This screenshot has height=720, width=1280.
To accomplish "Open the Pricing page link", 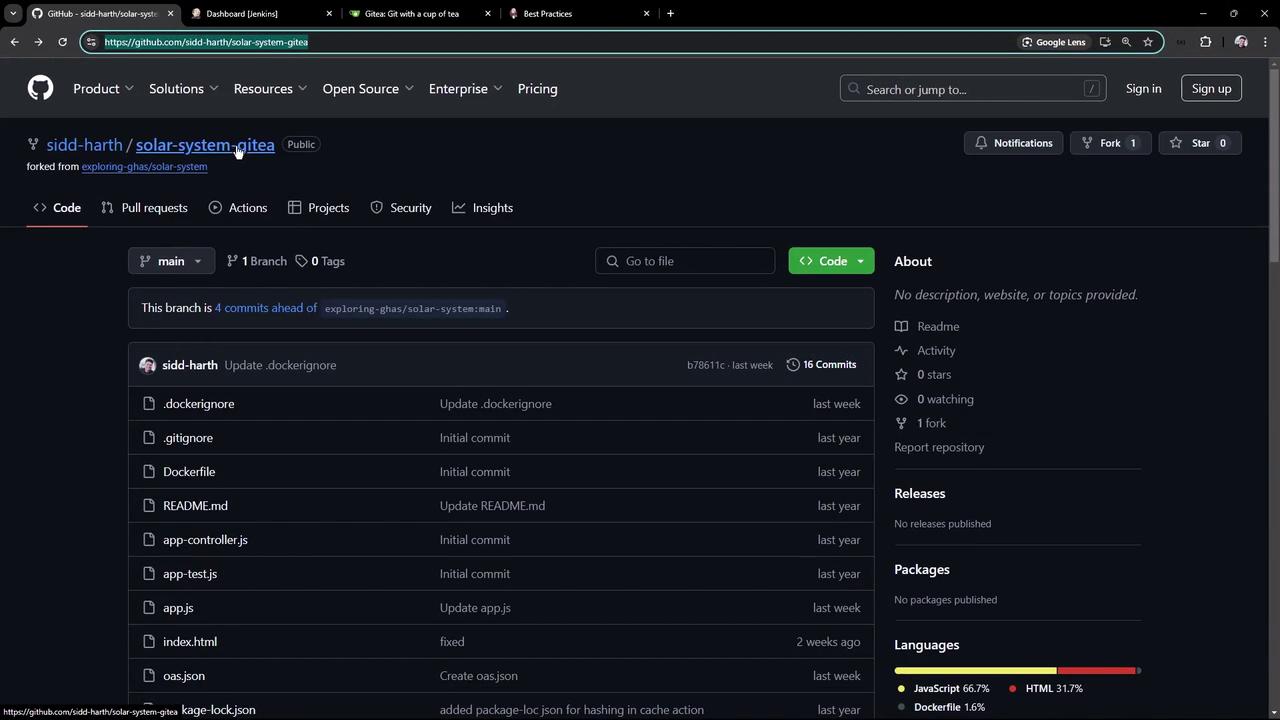I will pos(538,89).
